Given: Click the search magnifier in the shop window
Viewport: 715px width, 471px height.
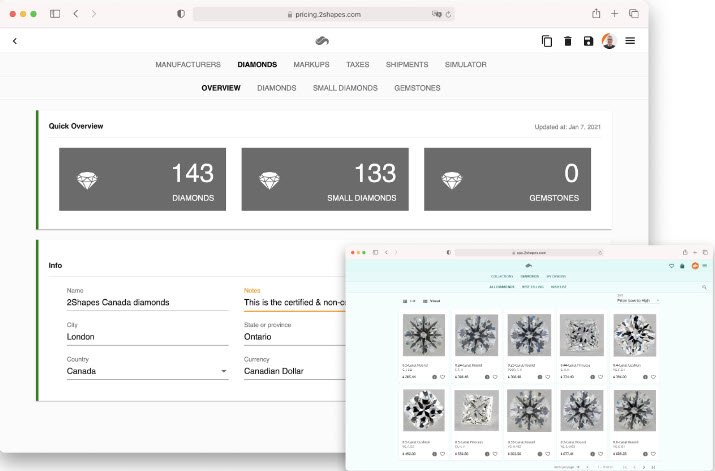Looking at the screenshot, I should [x=704, y=287].
